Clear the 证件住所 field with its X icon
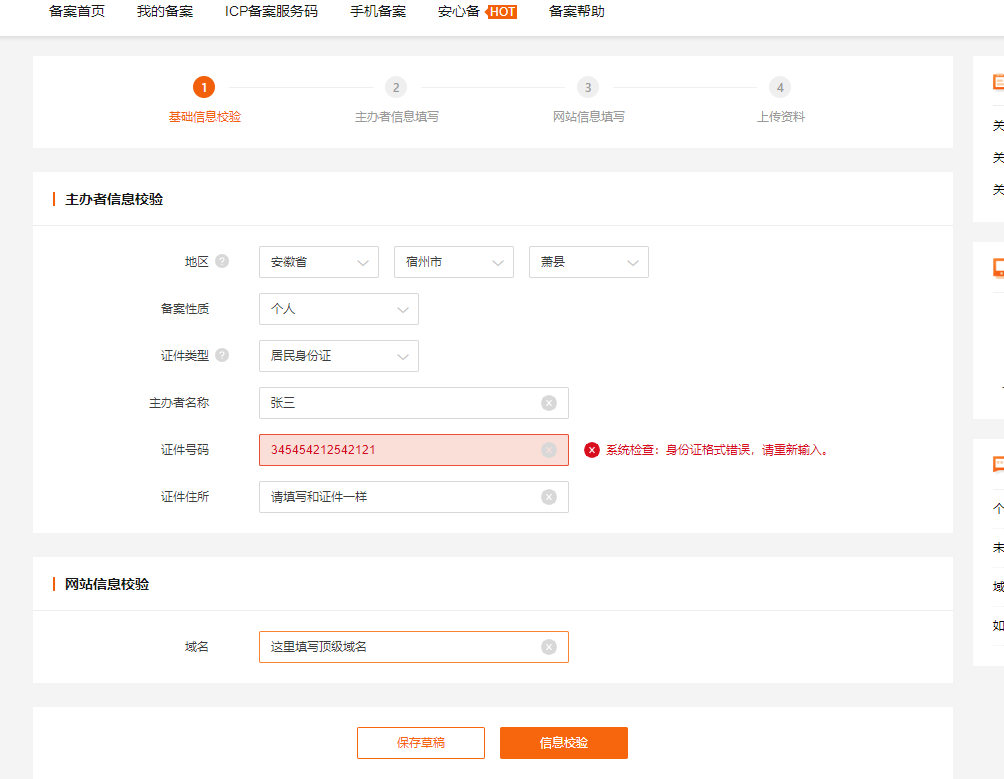Screen dimensions: 1004x779 [549, 497]
